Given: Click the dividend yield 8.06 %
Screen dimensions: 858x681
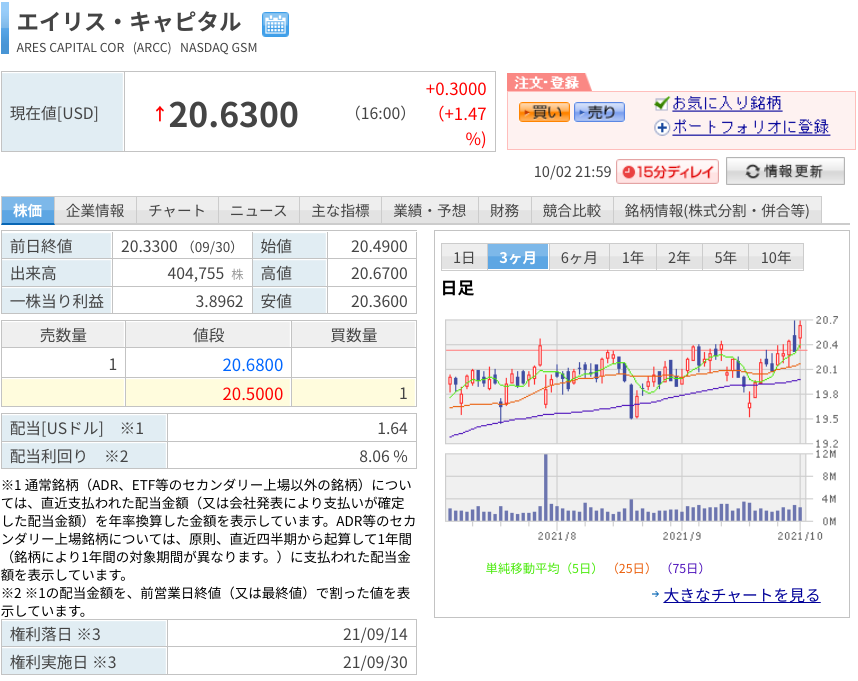Looking at the screenshot, I should click(383, 456).
